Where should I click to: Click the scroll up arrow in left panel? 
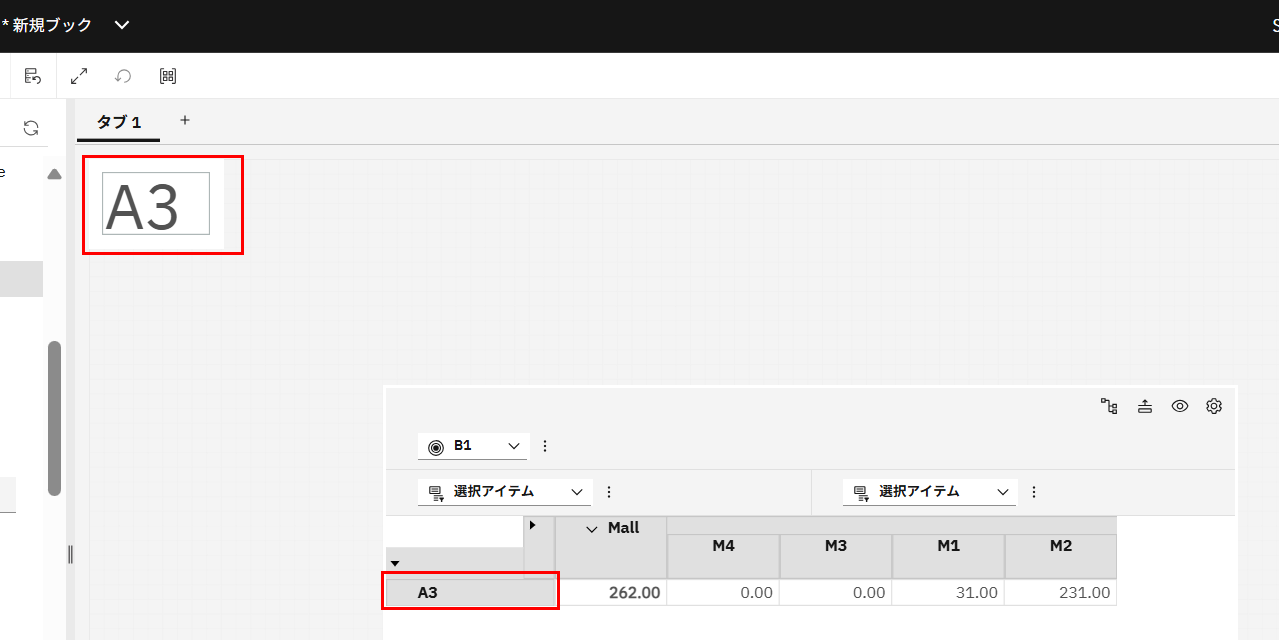click(x=55, y=174)
